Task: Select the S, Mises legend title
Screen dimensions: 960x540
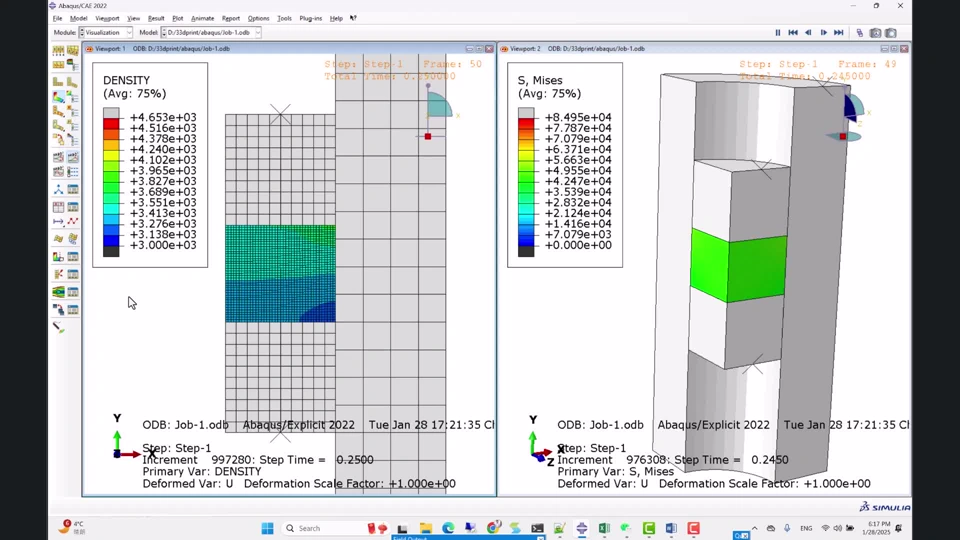Action: pos(540,80)
